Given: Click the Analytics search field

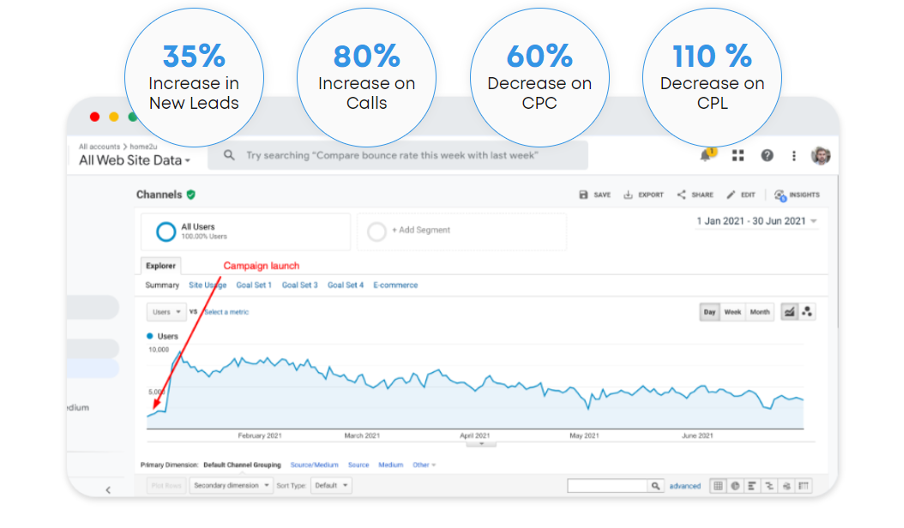Looking at the screenshot, I should (398, 155).
